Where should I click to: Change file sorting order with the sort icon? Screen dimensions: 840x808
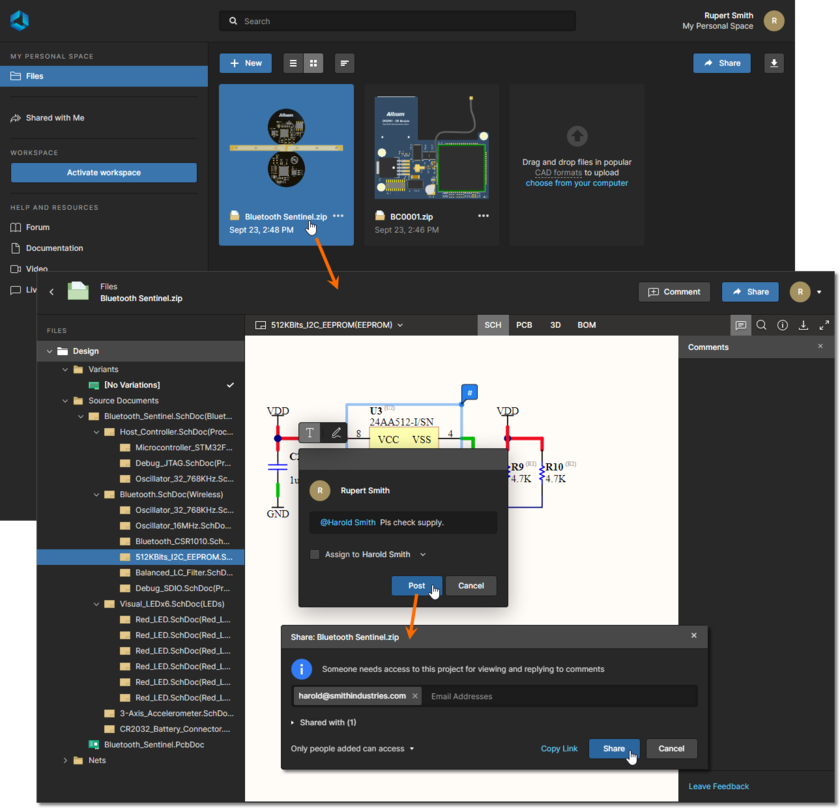click(x=344, y=62)
